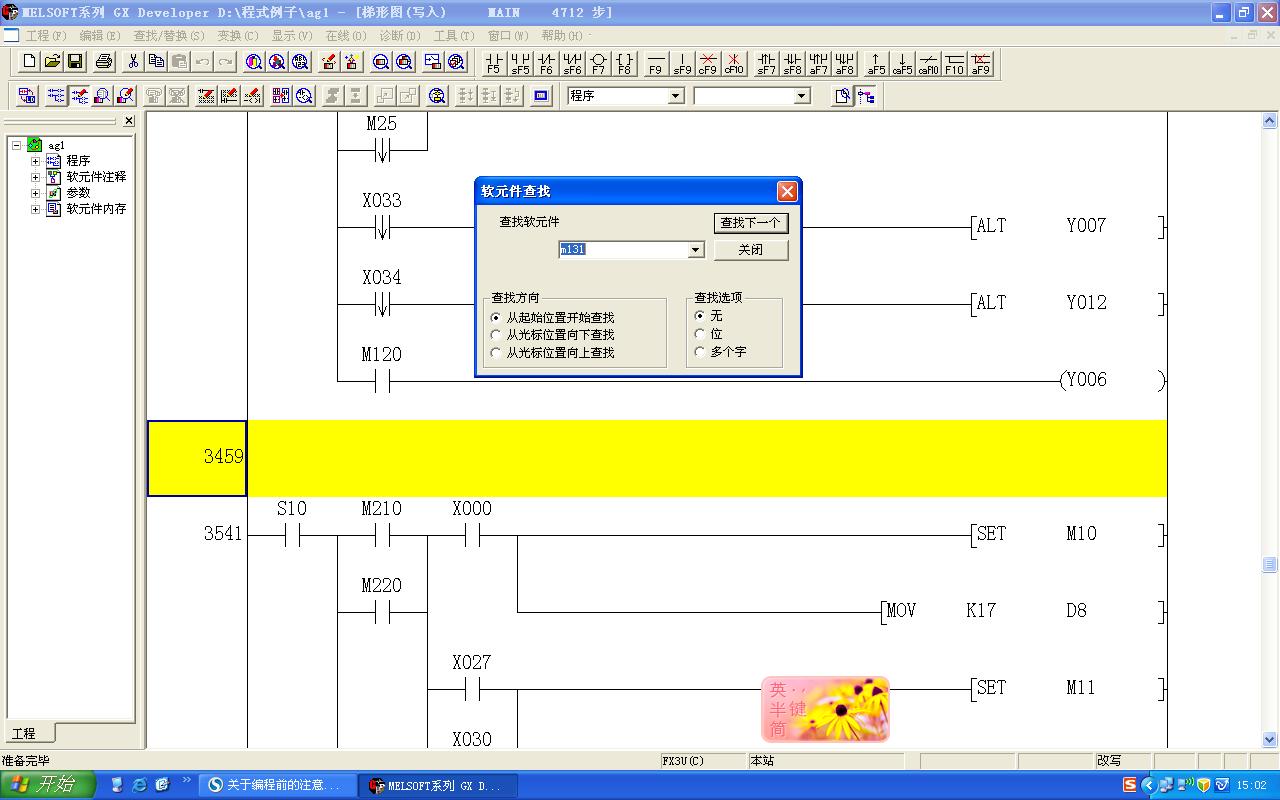This screenshot has height=800, width=1280.
Task: Insert normally open contact (F5)
Action: 493,63
